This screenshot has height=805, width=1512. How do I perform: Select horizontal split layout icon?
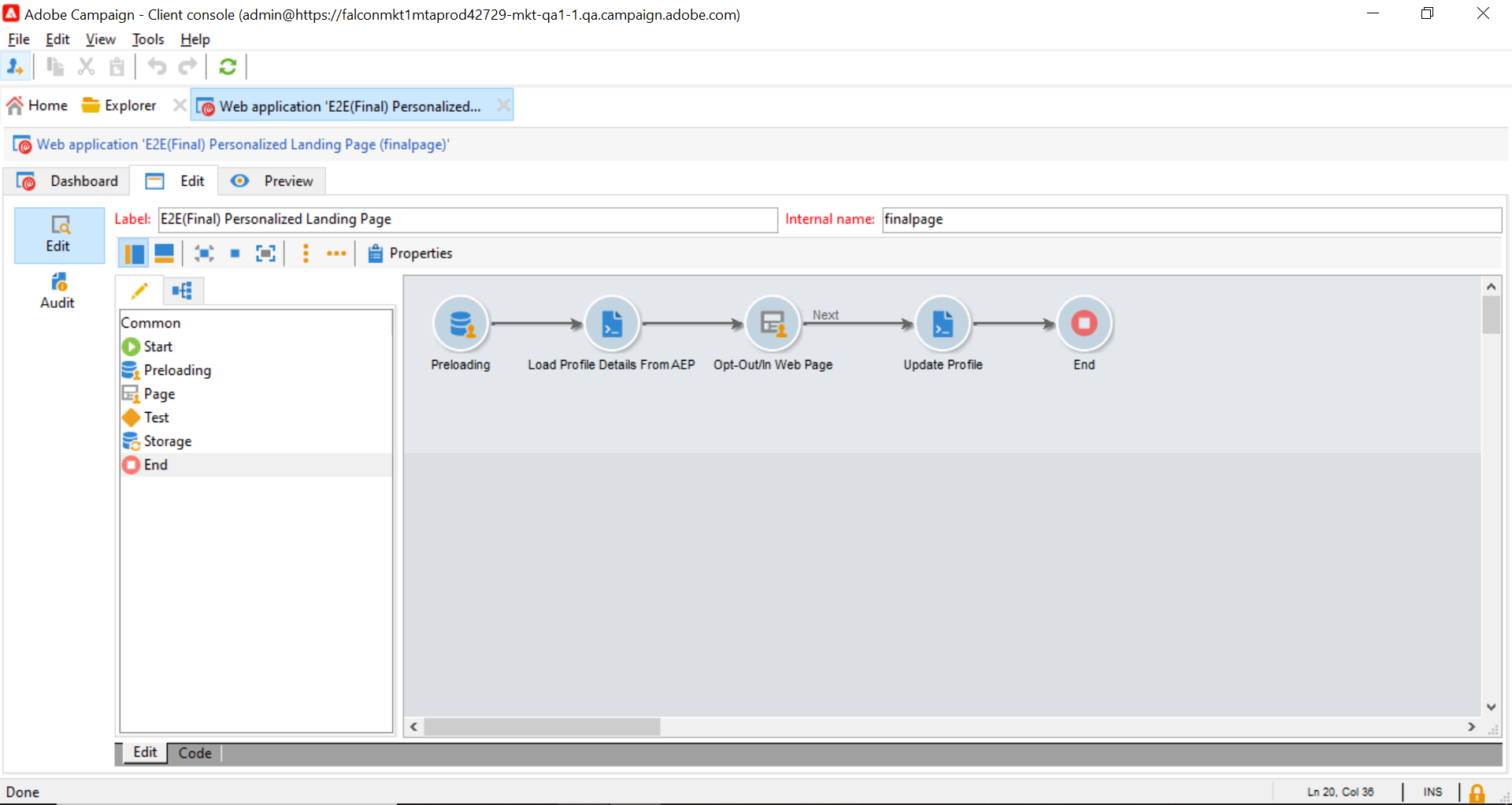tap(164, 254)
